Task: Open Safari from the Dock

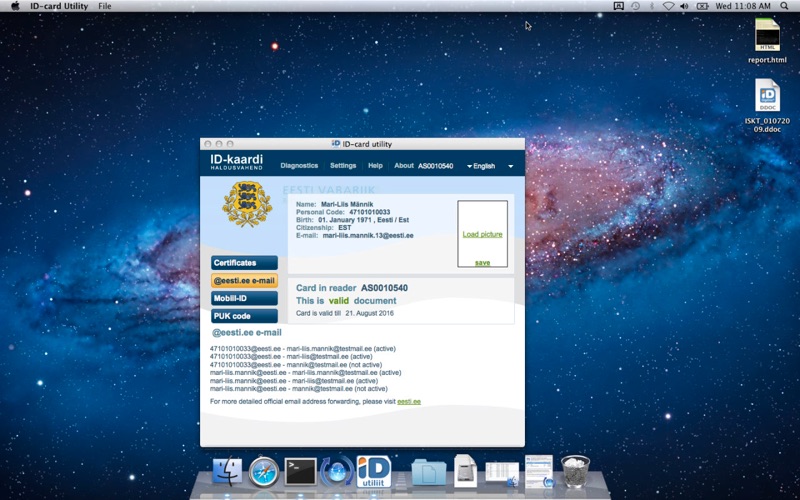Action: (x=264, y=470)
